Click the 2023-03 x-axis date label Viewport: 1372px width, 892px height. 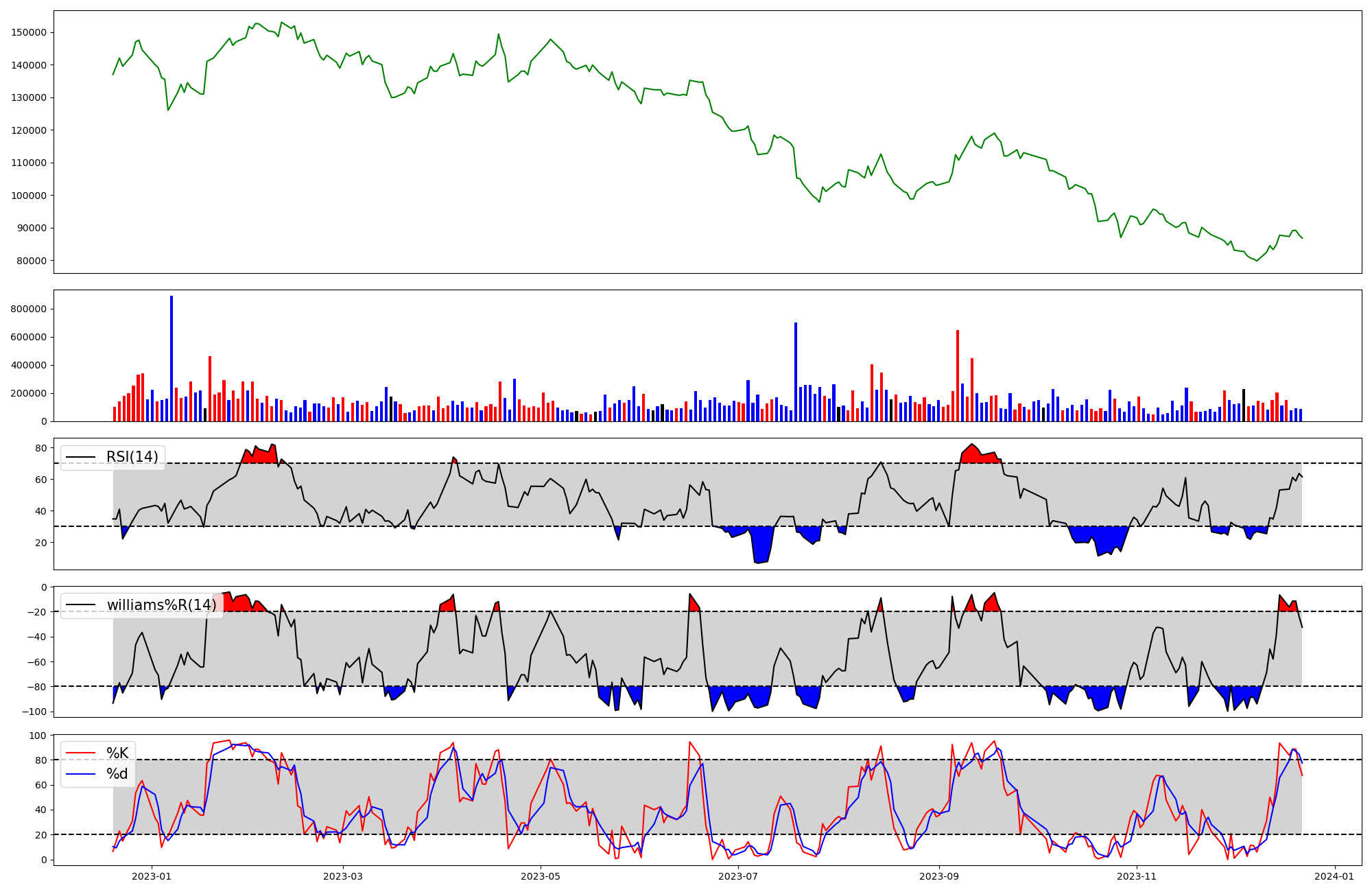[342, 876]
